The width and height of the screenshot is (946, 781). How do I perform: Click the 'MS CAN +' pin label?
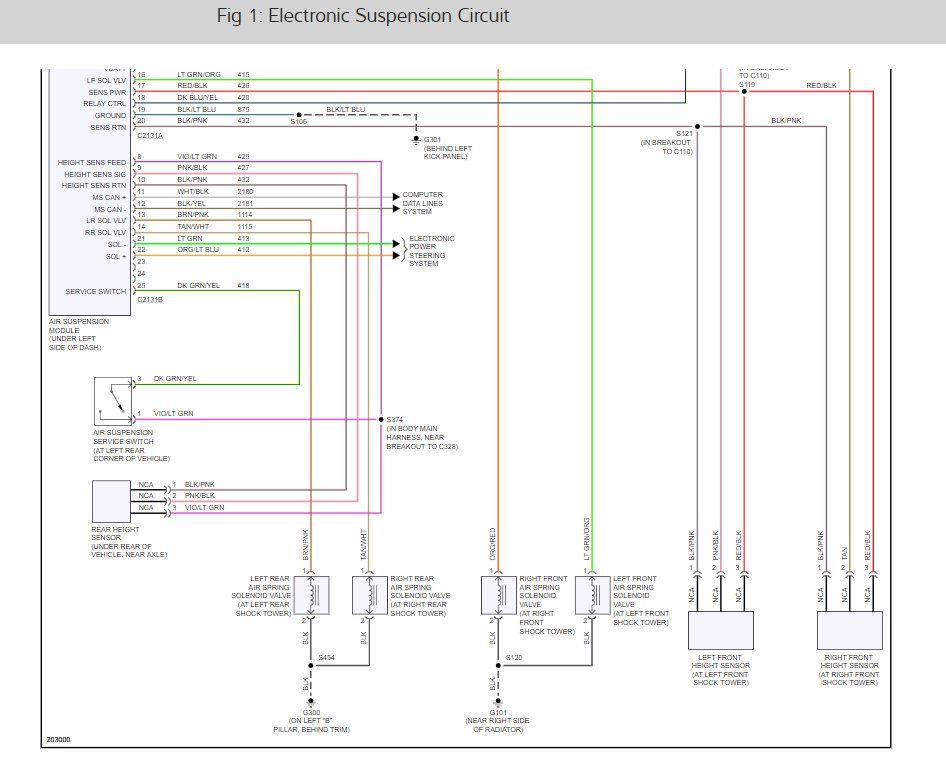click(109, 197)
